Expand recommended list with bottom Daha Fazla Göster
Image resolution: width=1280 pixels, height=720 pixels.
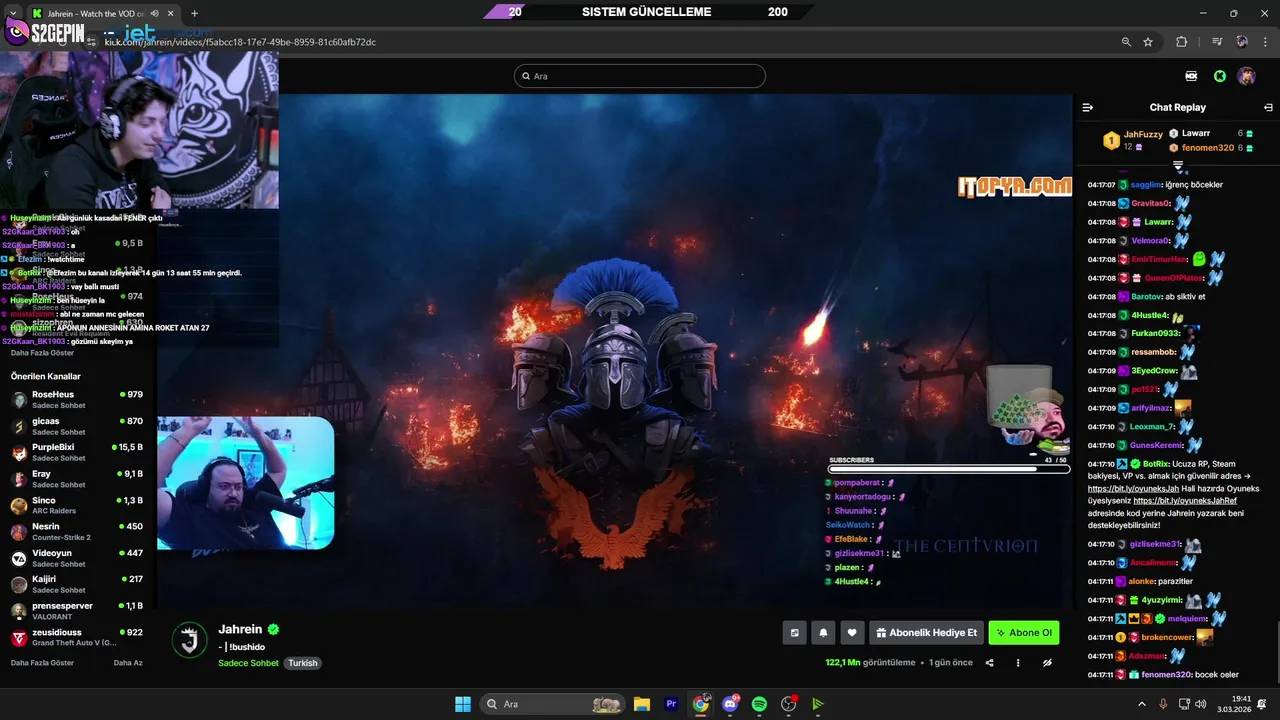click(42, 663)
